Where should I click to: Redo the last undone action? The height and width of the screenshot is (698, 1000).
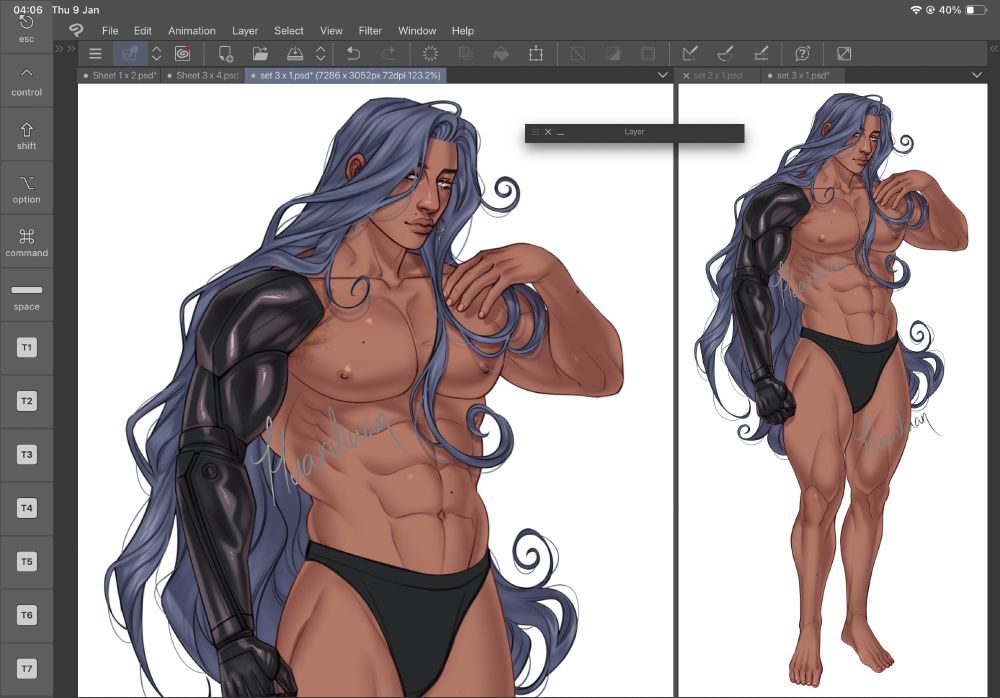[x=388, y=54]
